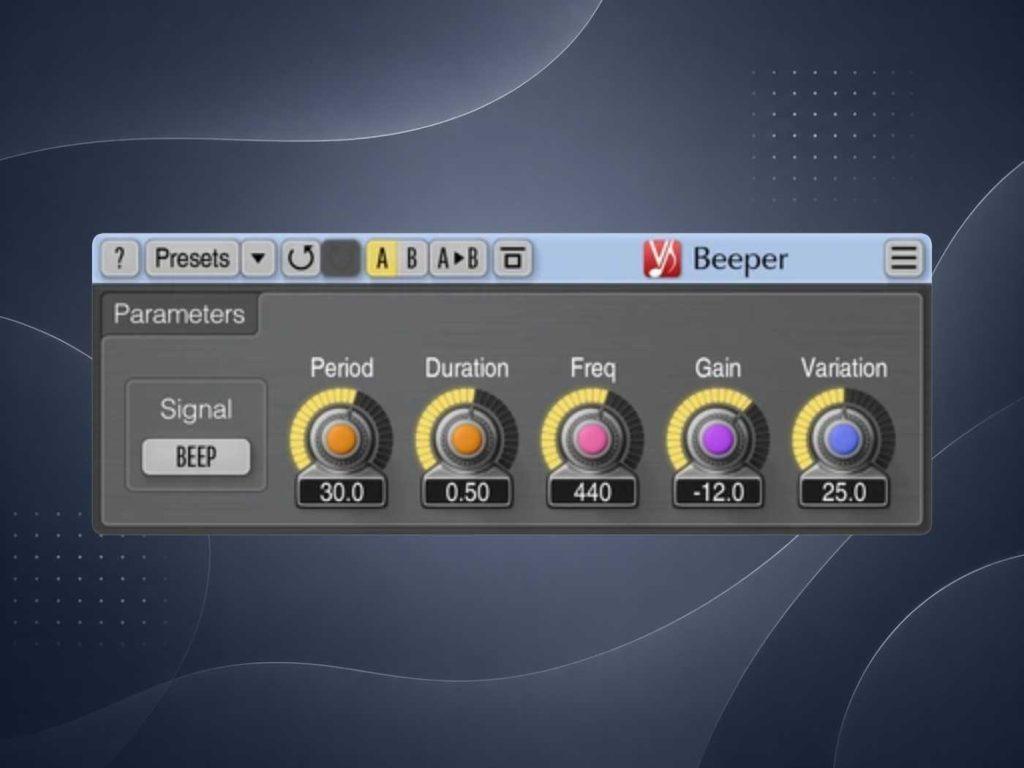1024x768 pixels.
Task: Click the Gain label above the knob
Action: pyautogui.click(x=718, y=368)
